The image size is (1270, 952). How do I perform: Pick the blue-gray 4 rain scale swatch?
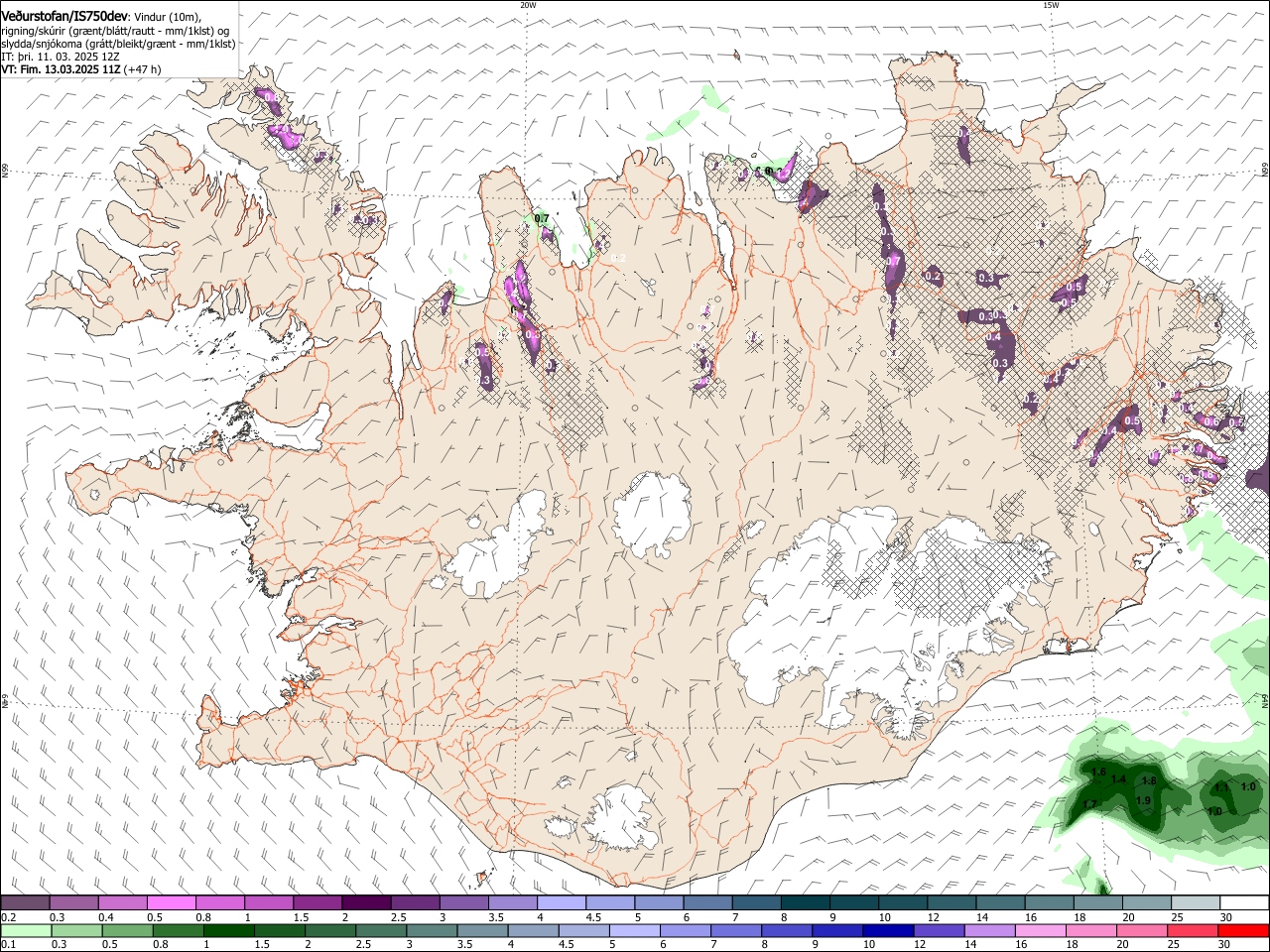532,930
